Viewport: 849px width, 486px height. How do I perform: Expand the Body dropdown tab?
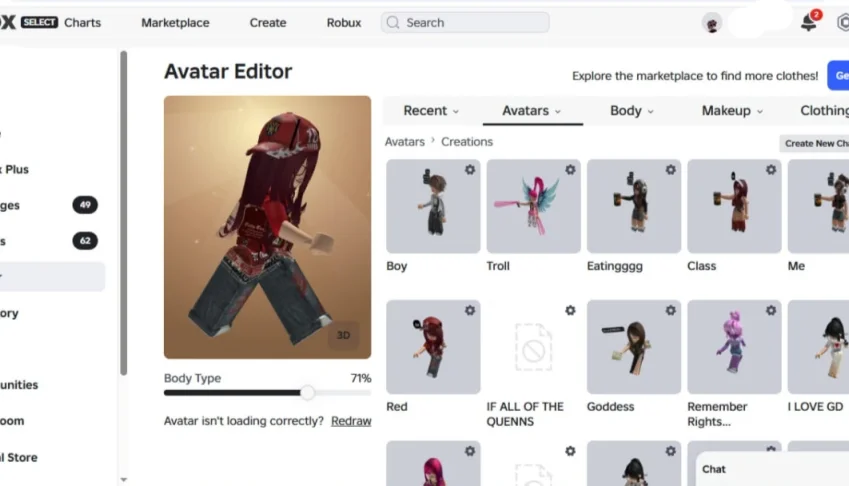[x=632, y=110]
